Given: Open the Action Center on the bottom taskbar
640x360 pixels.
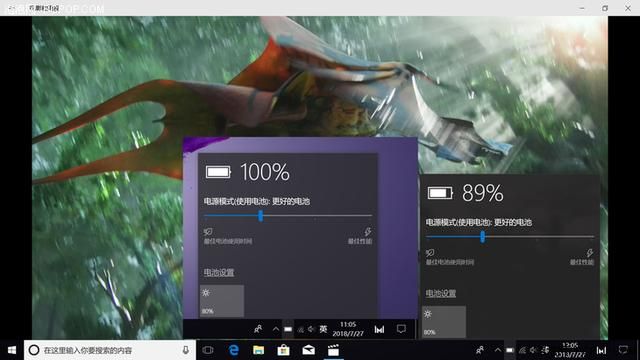Looking at the screenshot, I should click(x=623, y=350).
